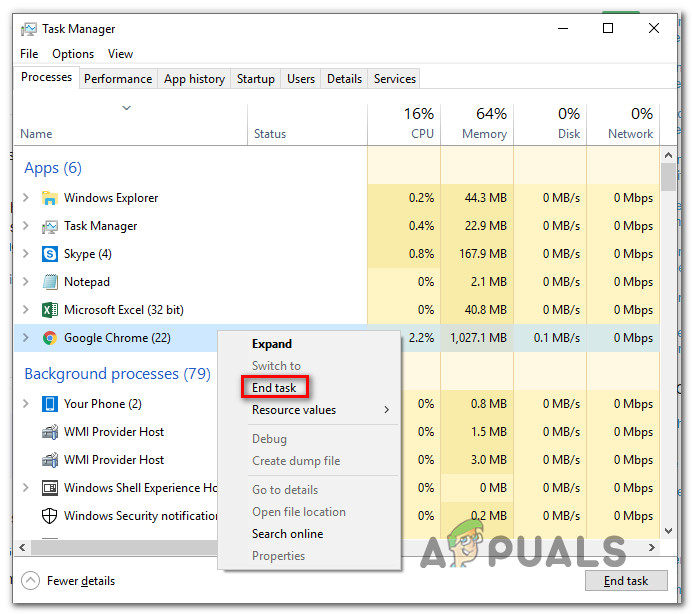Switch to the App history tab
This screenshot has width=692, height=614.
pyautogui.click(x=194, y=79)
